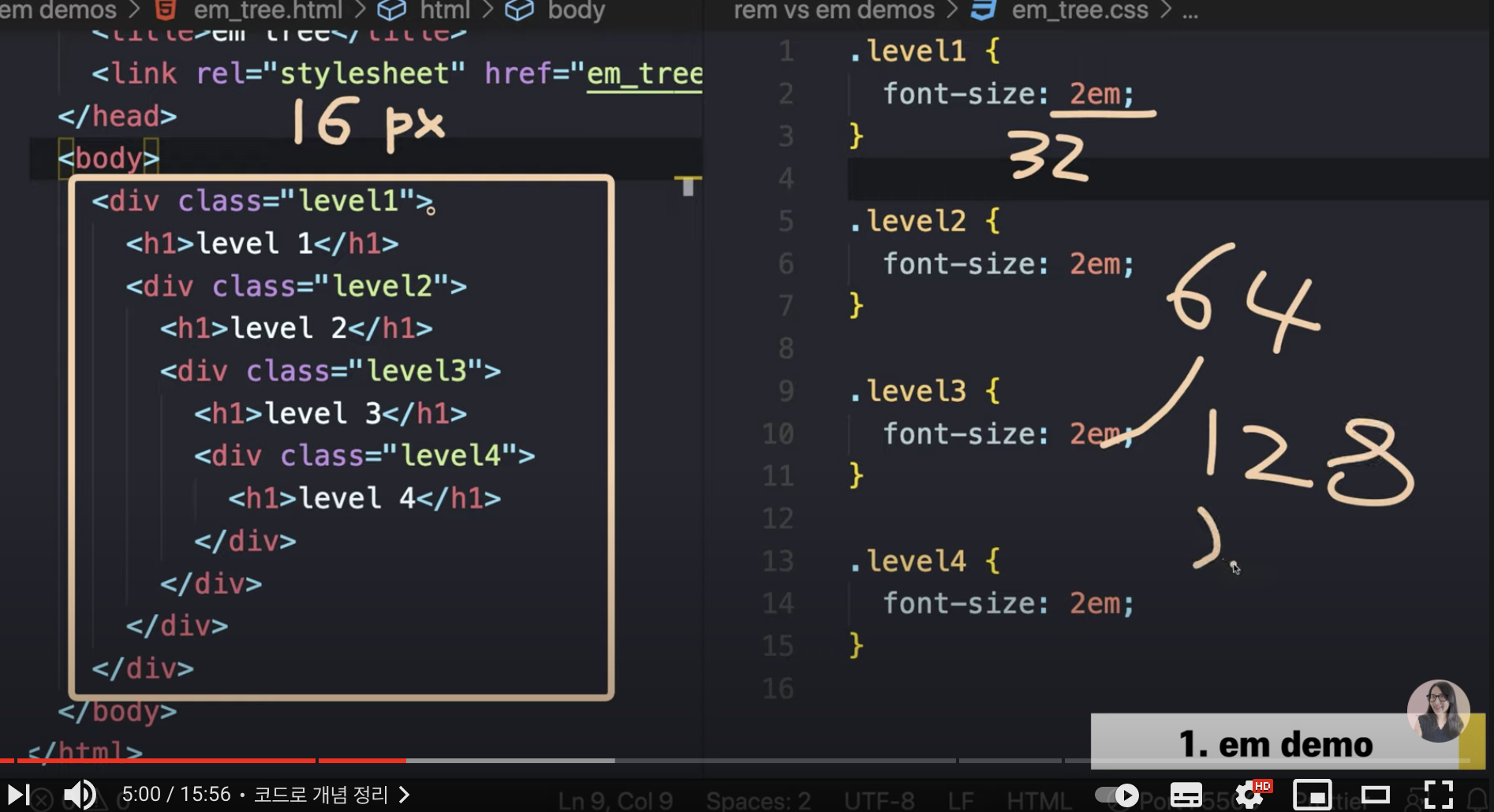Viewport: 1494px width, 812px height.
Task: Click the presenter avatar in the card
Action: pyautogui.click(x=1438, y=711)
